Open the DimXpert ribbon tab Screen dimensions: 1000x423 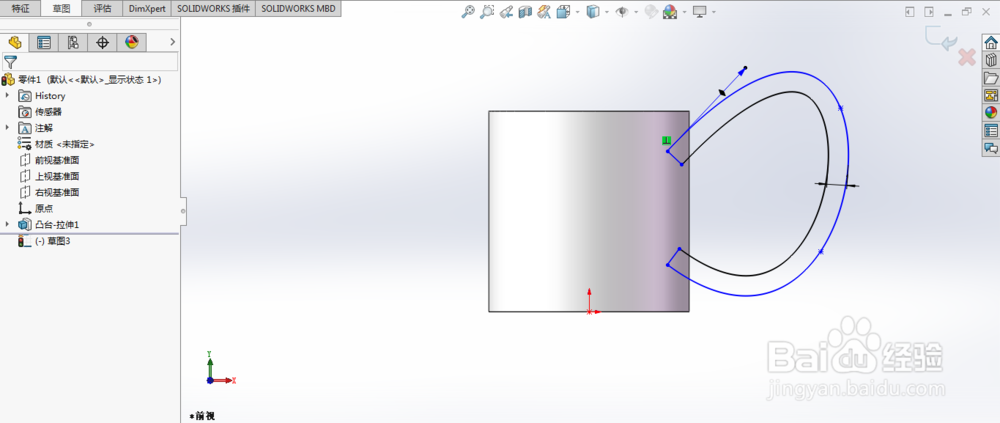[147, 9]
